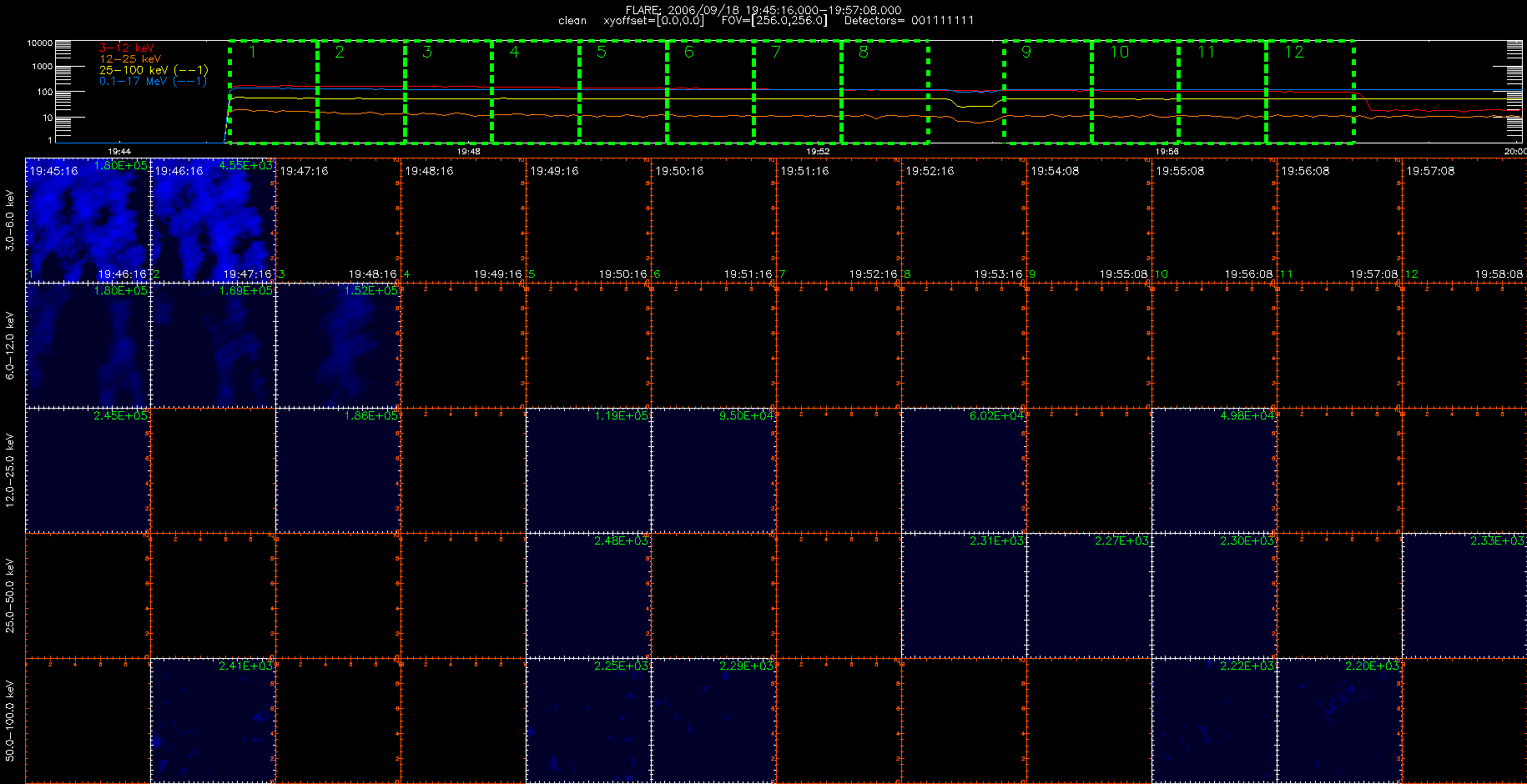1527x784 pixels.
Task: Click the orange '12-25 keV' legend entry
Action: tap(130, 59)
